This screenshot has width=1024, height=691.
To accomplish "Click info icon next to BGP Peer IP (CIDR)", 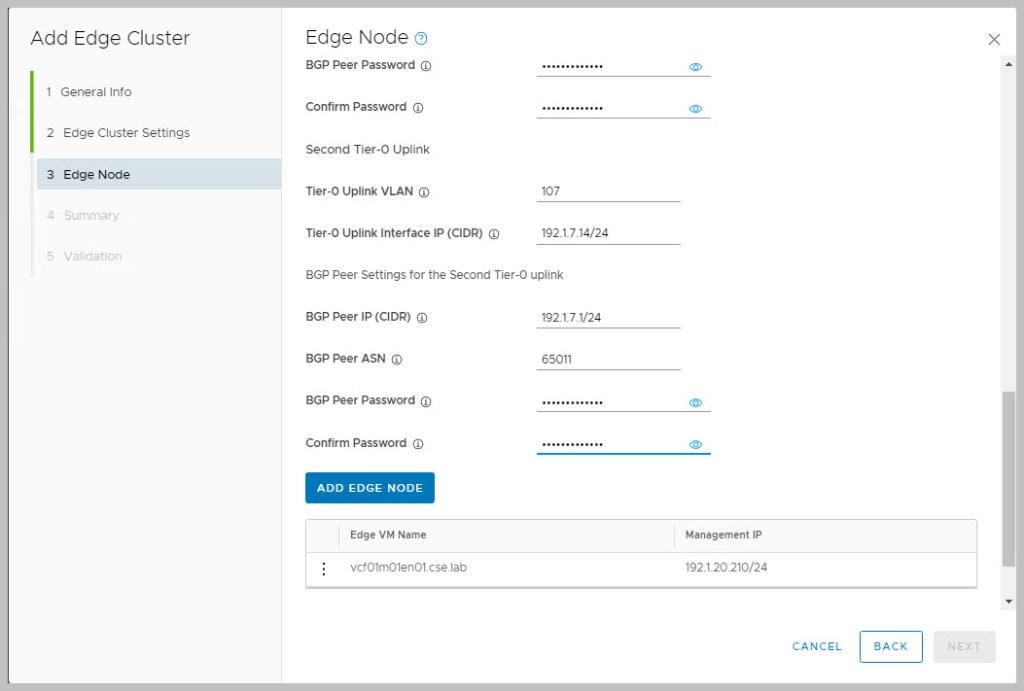I will click(422, 318).
